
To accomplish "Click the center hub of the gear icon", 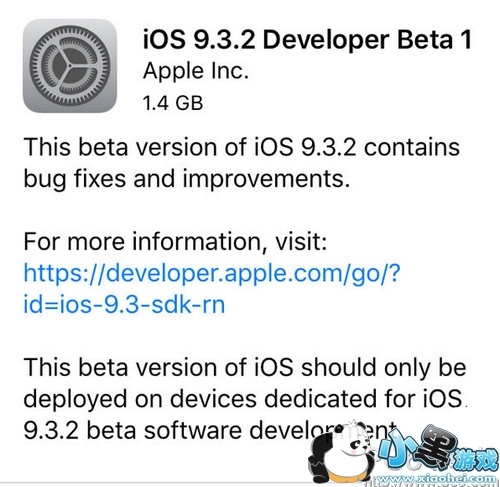I will point(70,66).
